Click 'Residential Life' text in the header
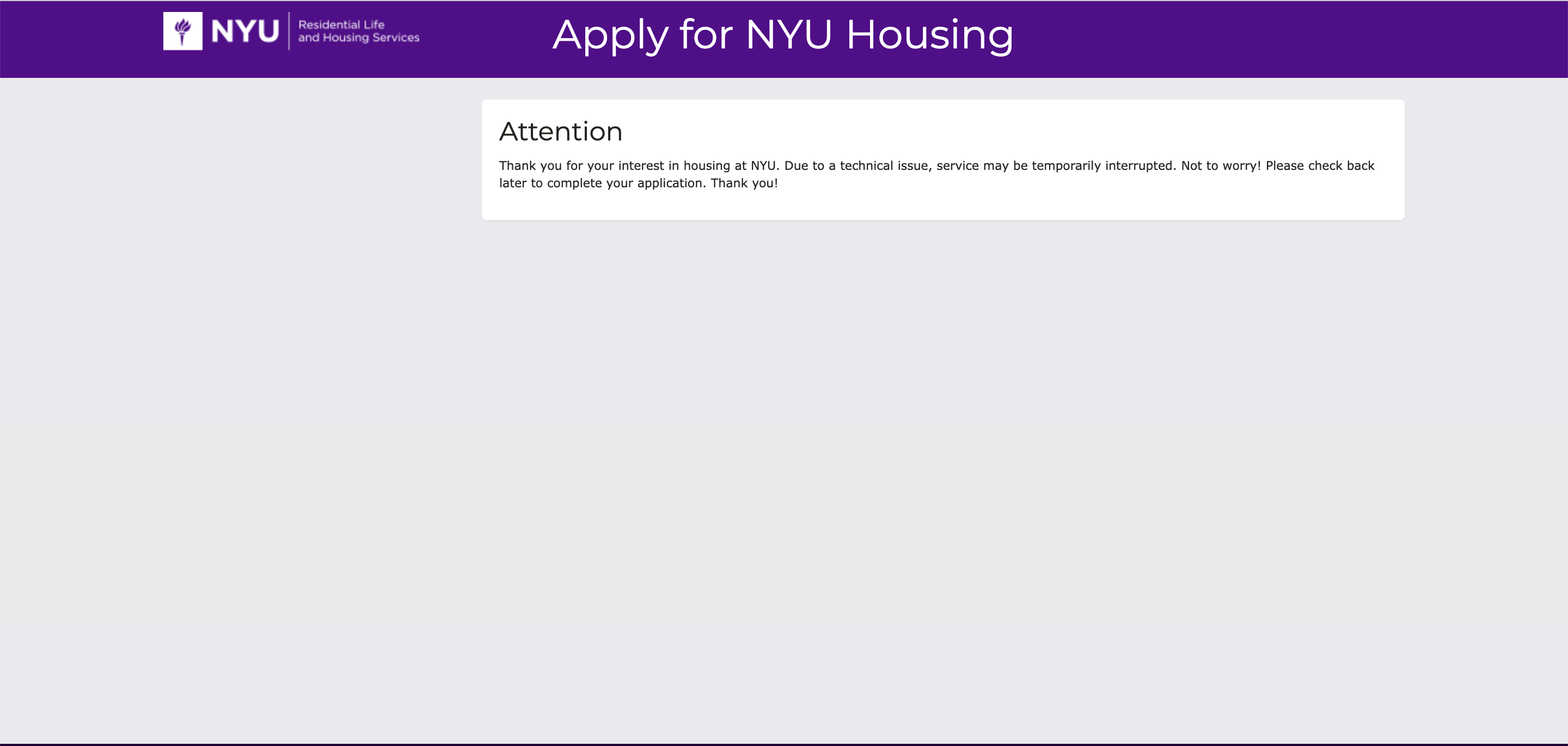Screen dimensions: 1568x746 [x=341, y=25]
